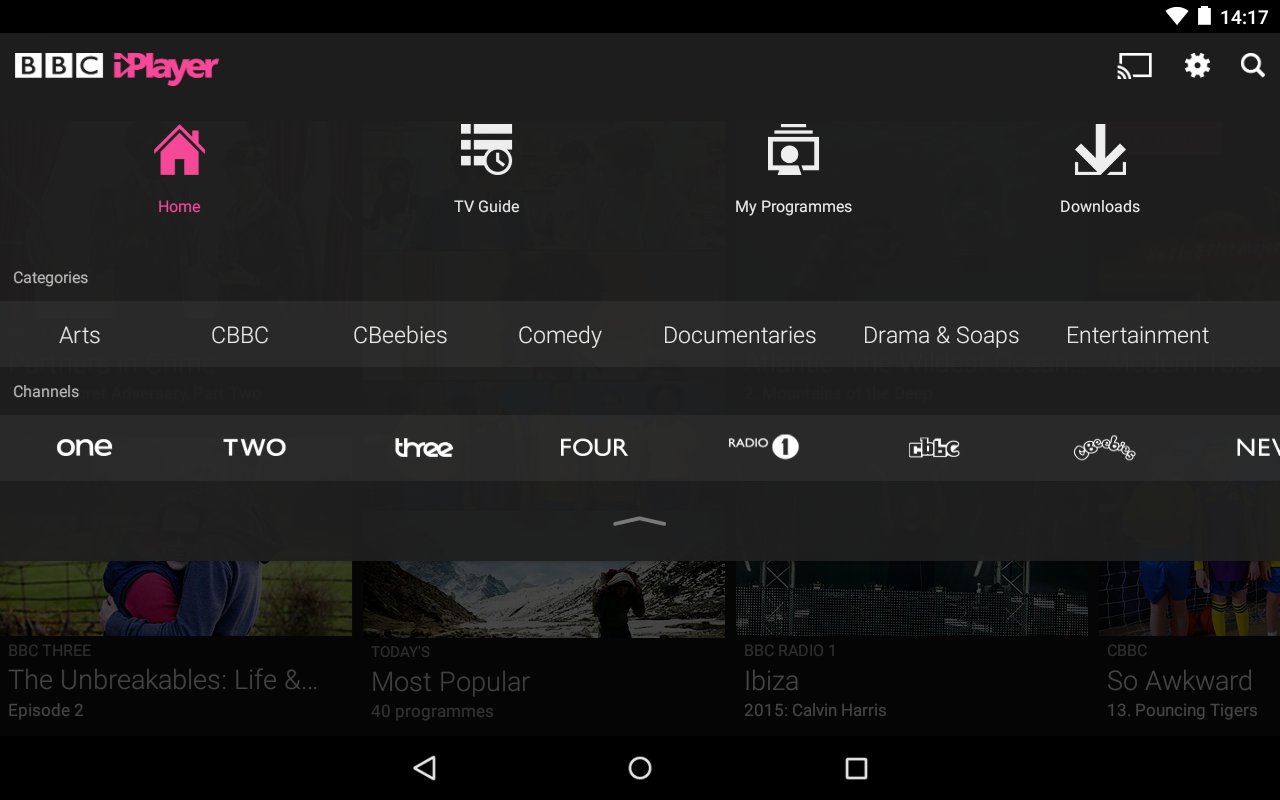The height and width of the screenshot is (800, 1280).
Task: Tap the 'Episode 2' subtitle
Action: [46, 711]
